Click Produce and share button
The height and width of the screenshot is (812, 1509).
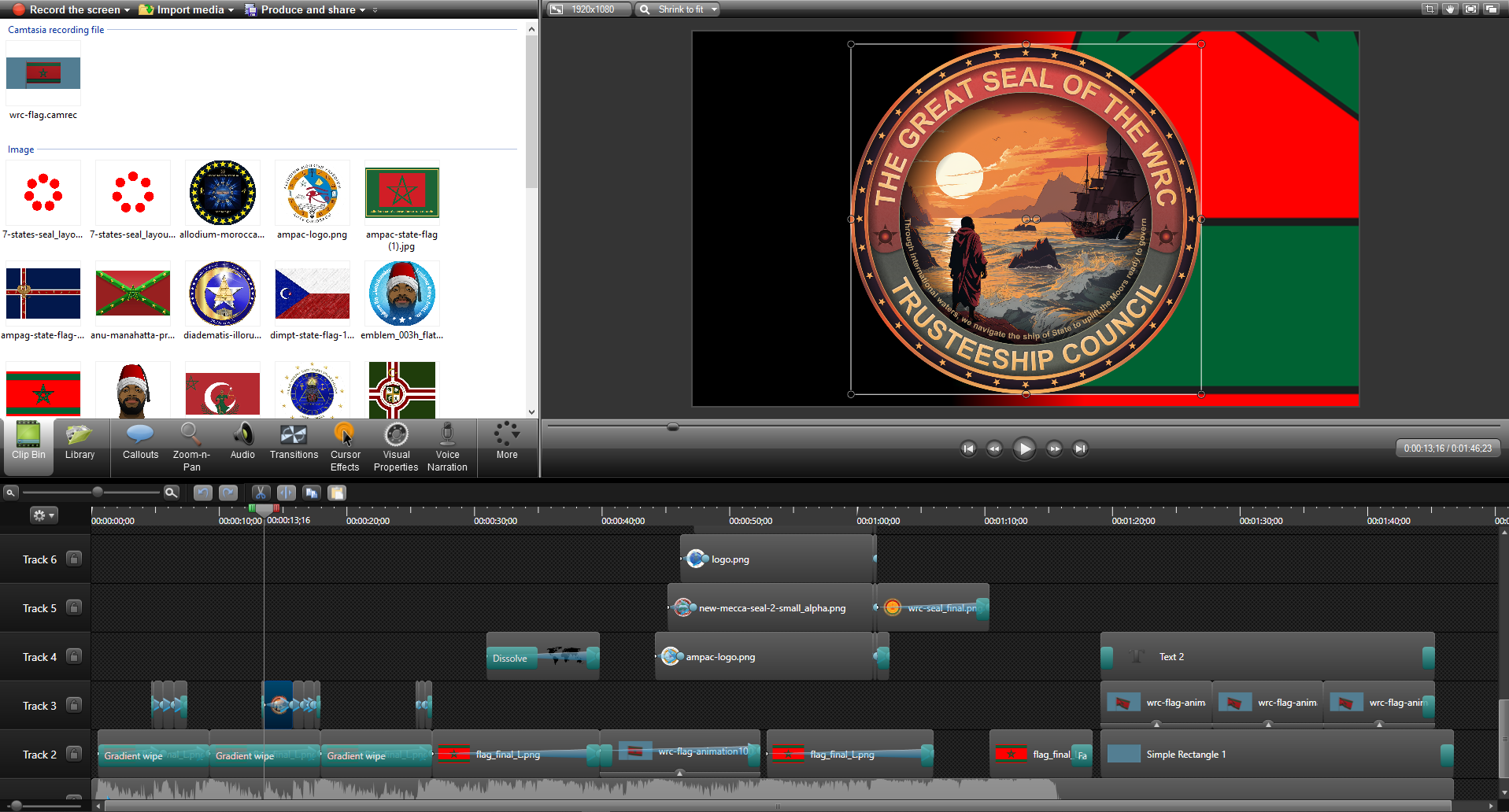[x=299, y=9]
